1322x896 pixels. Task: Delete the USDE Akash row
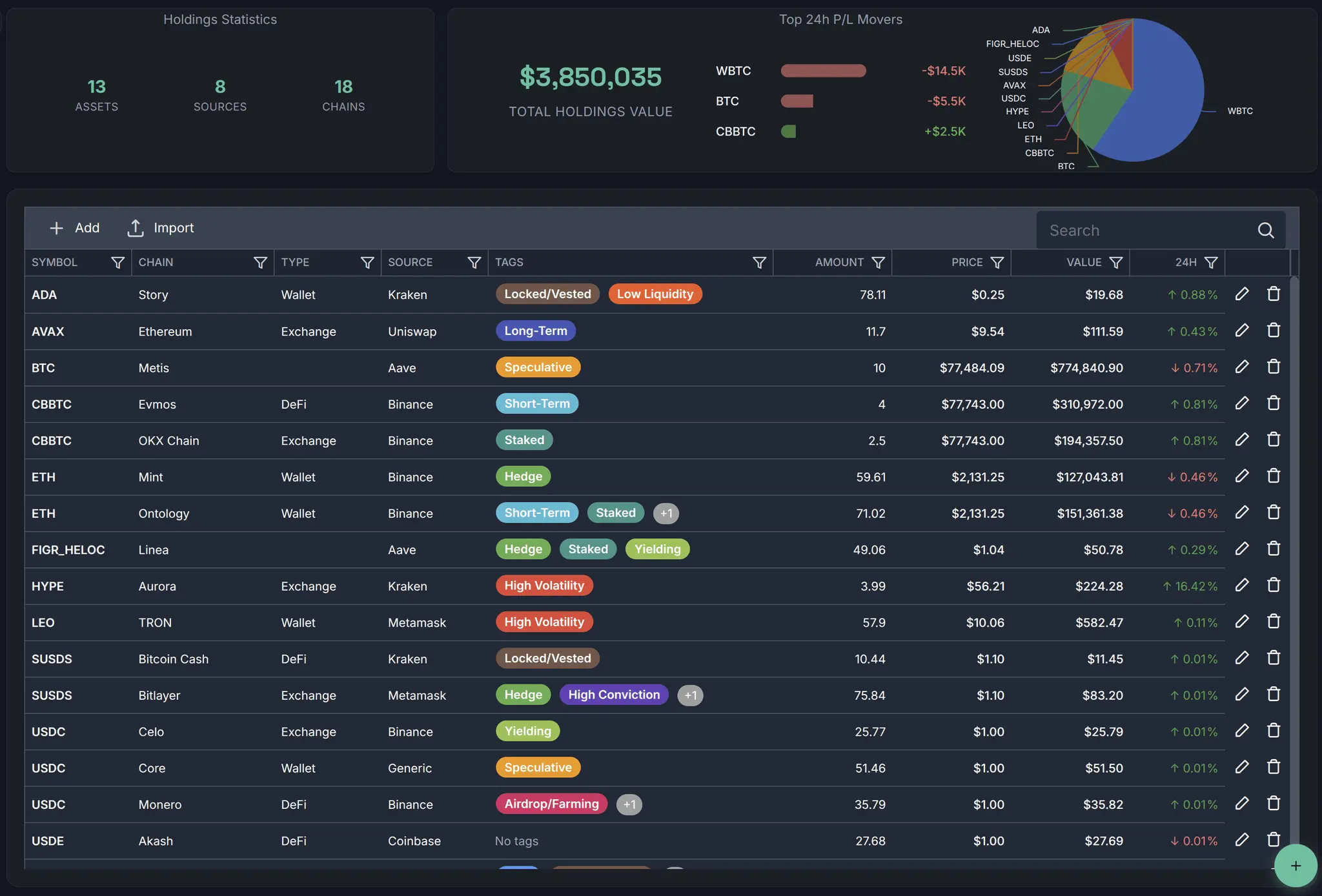tap(1274, 840)
